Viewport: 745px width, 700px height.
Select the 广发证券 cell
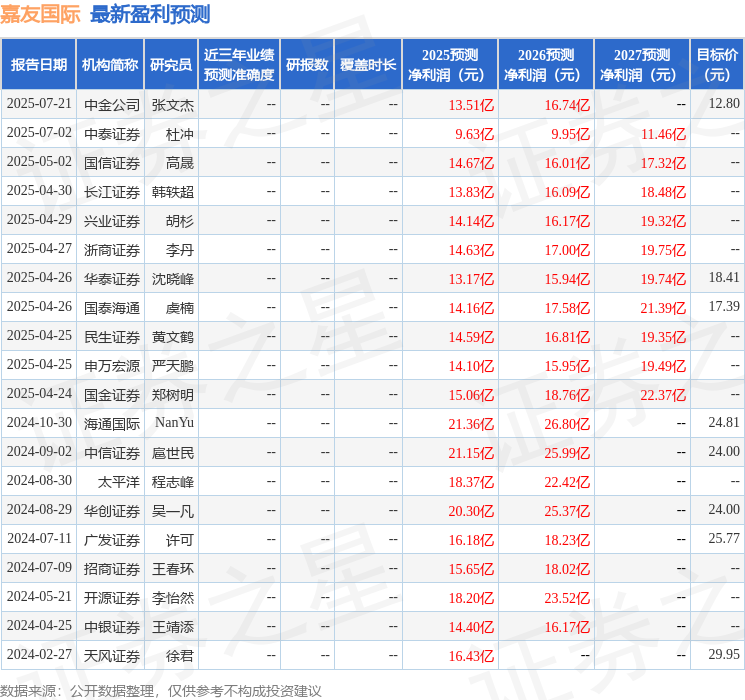pyautogui.click(x=112, y=540)
